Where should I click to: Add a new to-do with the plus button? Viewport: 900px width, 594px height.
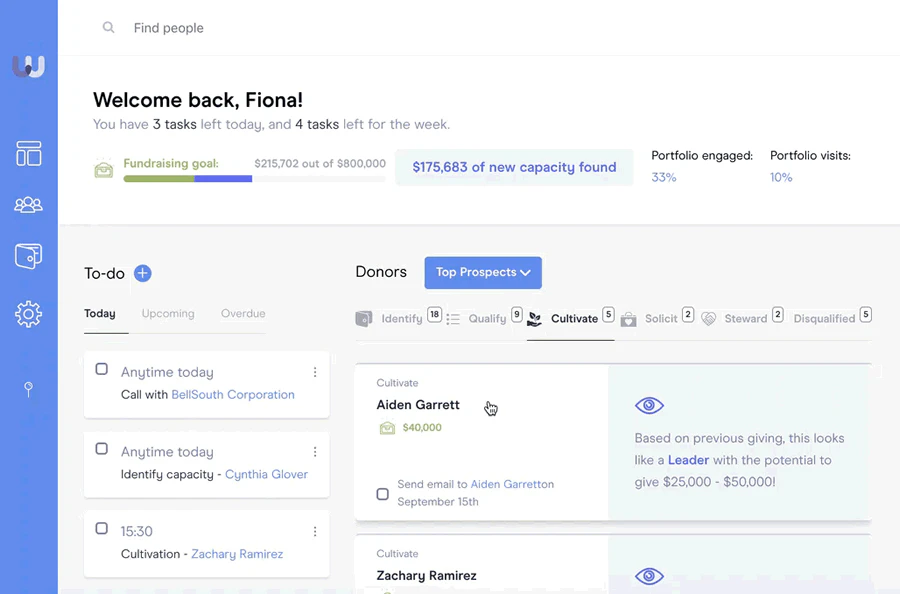click(x=143, y=273)
